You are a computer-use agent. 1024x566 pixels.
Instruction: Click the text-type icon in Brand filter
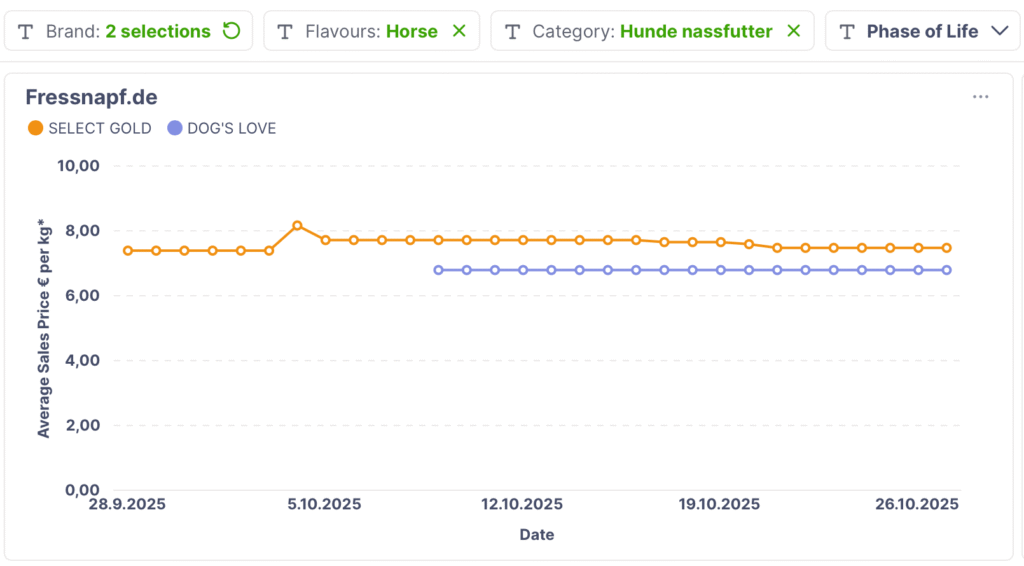coord(26,32)
